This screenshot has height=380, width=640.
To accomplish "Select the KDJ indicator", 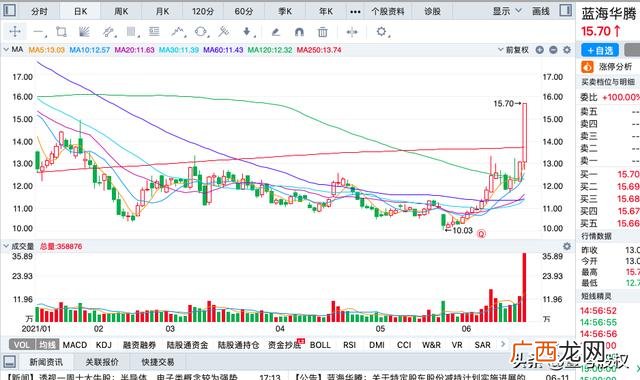I will (104, 345).
